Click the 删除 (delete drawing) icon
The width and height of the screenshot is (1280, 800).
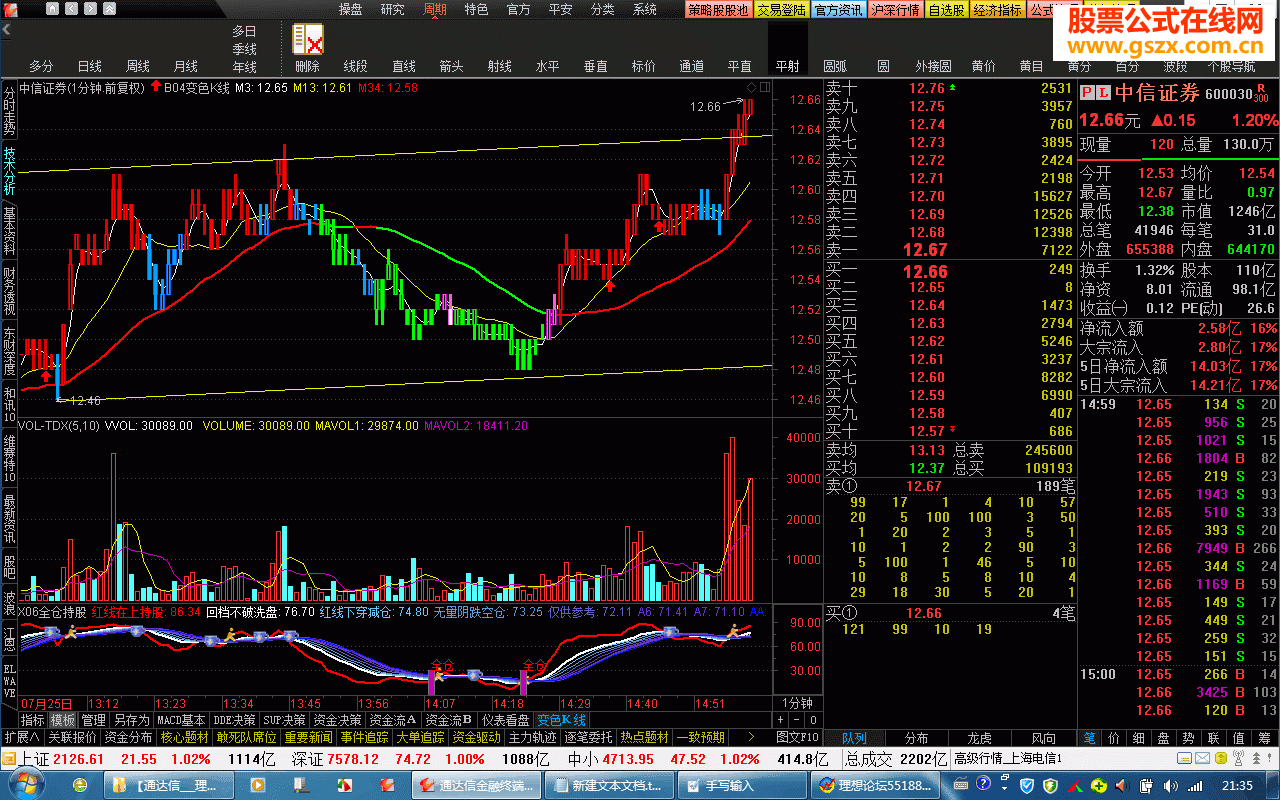click(x=308, y=39)
